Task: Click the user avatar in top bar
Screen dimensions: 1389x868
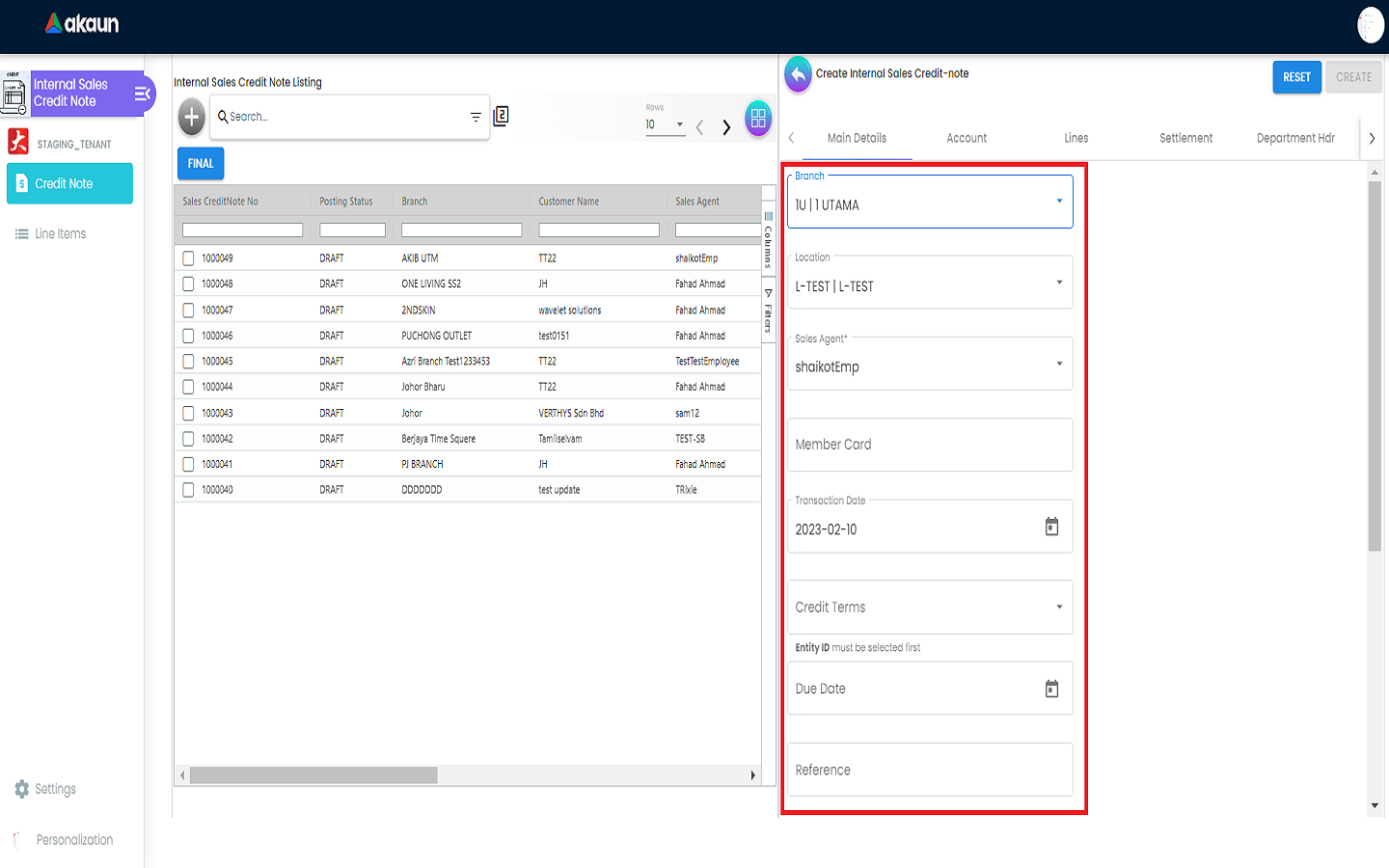Action: coord(1370,25)
